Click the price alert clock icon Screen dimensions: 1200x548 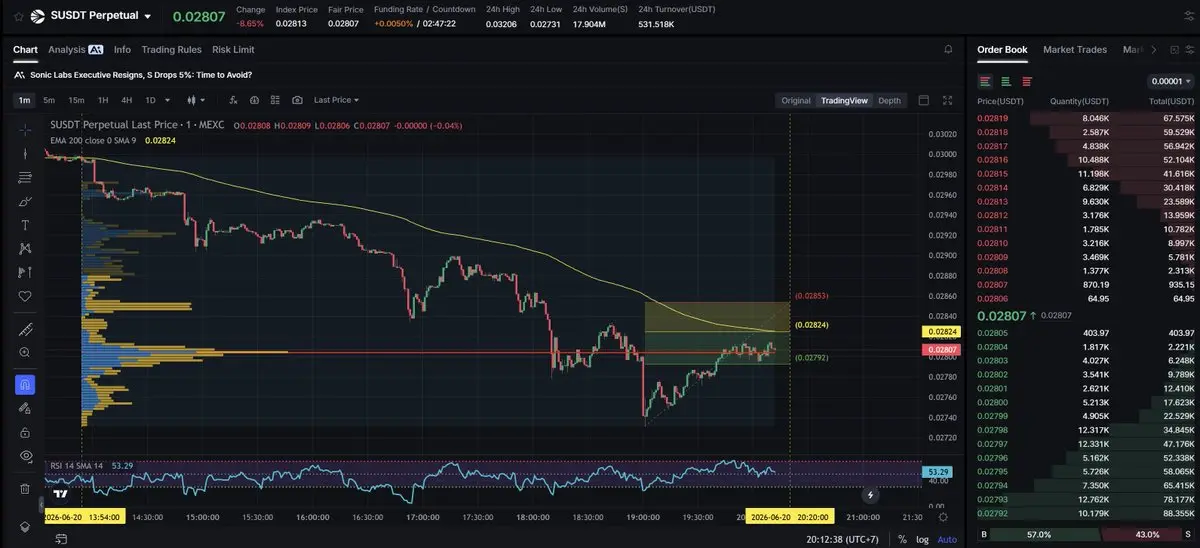254,100
